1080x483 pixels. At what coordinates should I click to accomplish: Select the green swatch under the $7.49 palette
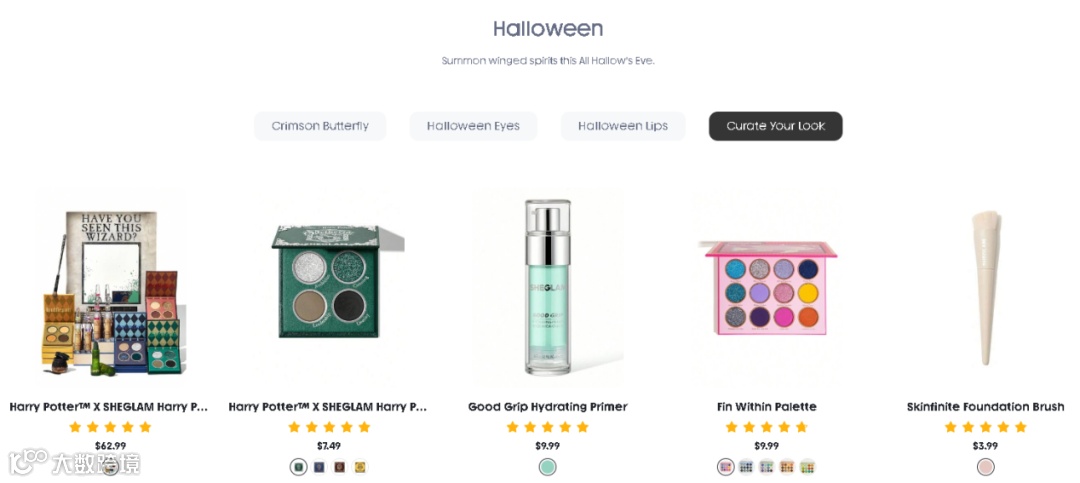pyautogui.click(x=298, y=467)
